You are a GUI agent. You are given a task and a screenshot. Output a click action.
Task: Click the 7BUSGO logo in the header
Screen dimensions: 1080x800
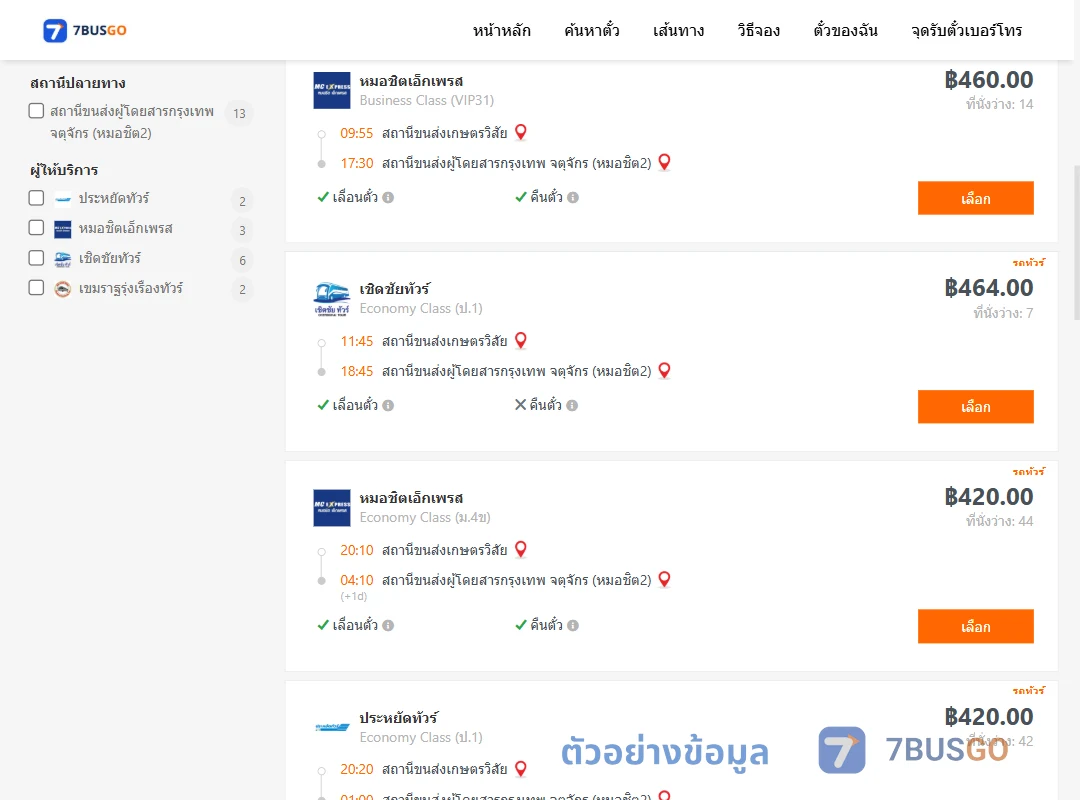pos(85,30)
